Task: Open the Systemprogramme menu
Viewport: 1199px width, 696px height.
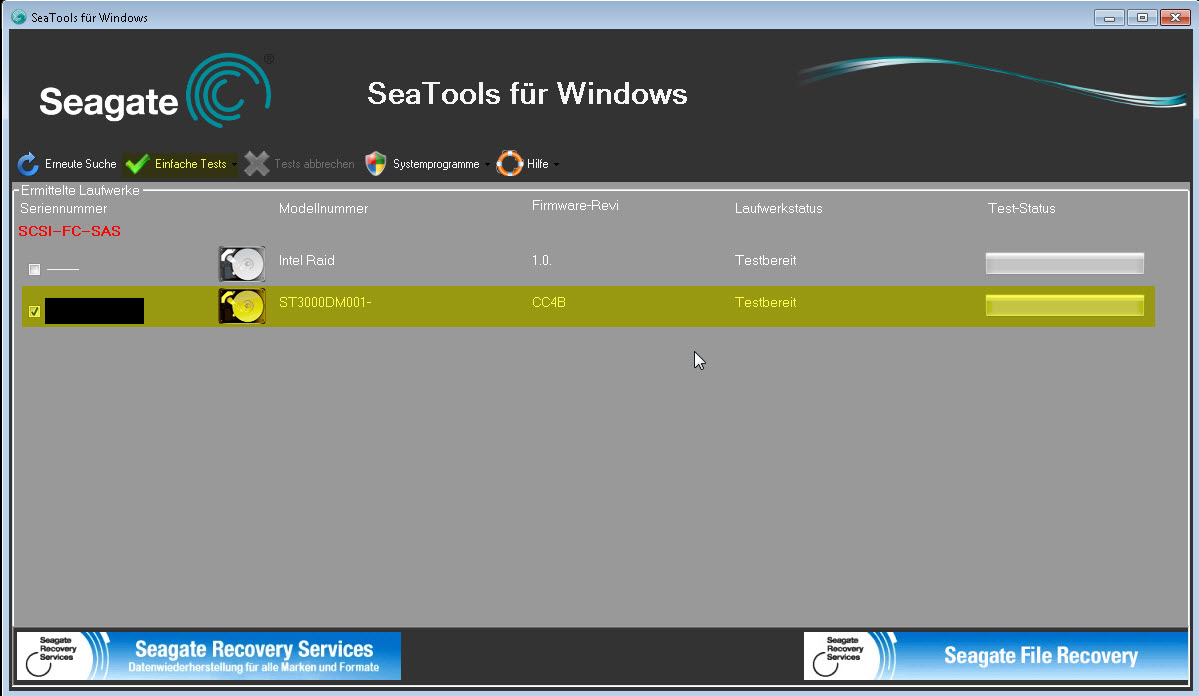Action: (x=436, y=164)
